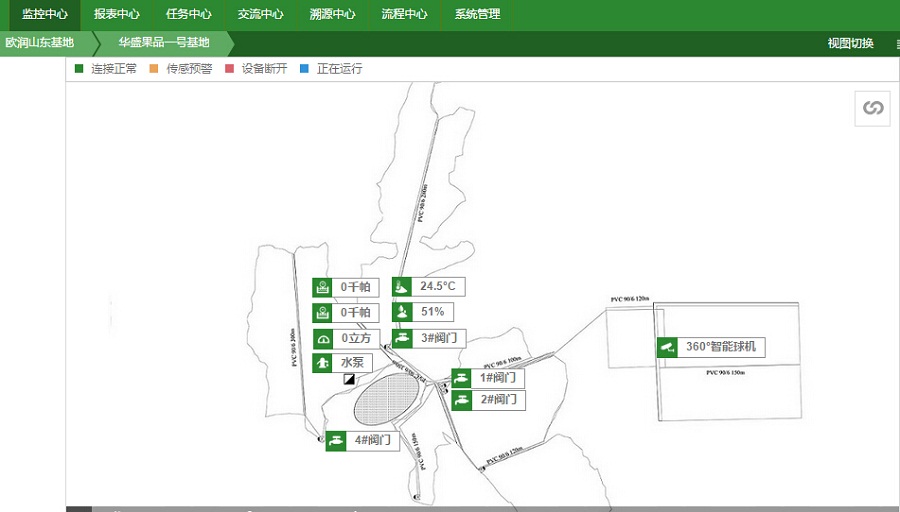Open the 3#阀门 valve label

[438, 338]
